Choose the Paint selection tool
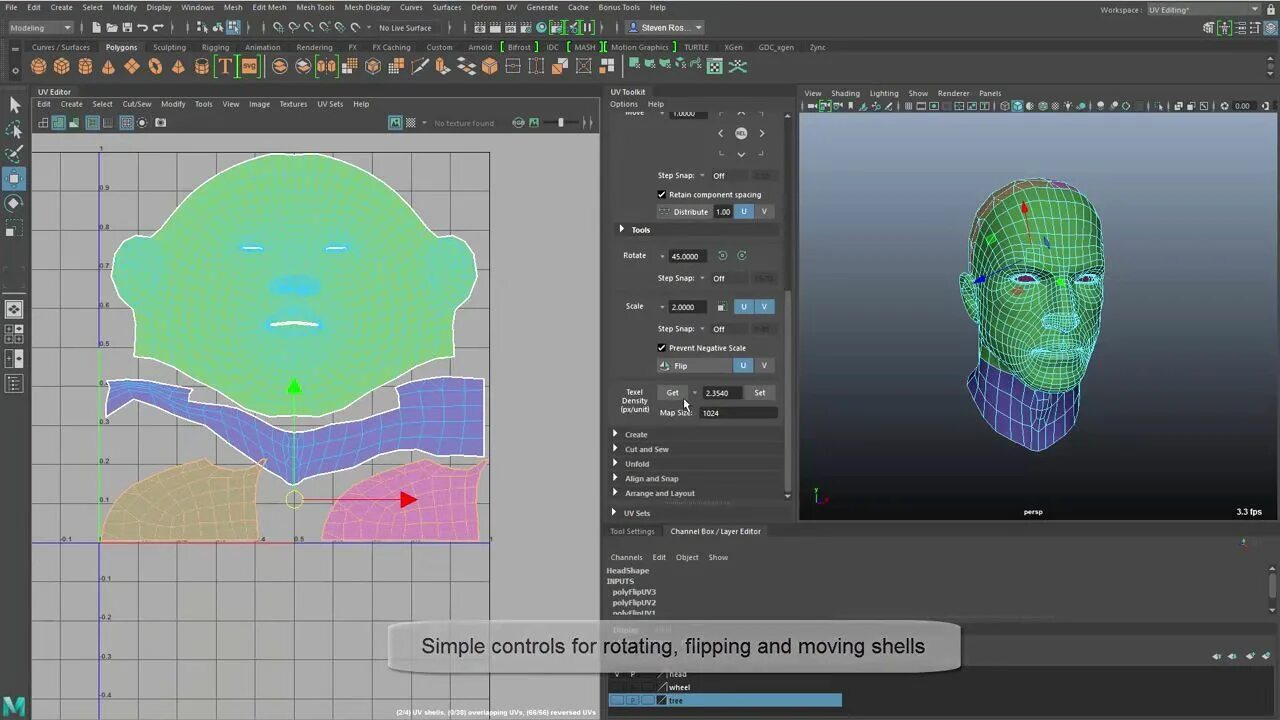The image size is (1280, 720). click(14, 154)
